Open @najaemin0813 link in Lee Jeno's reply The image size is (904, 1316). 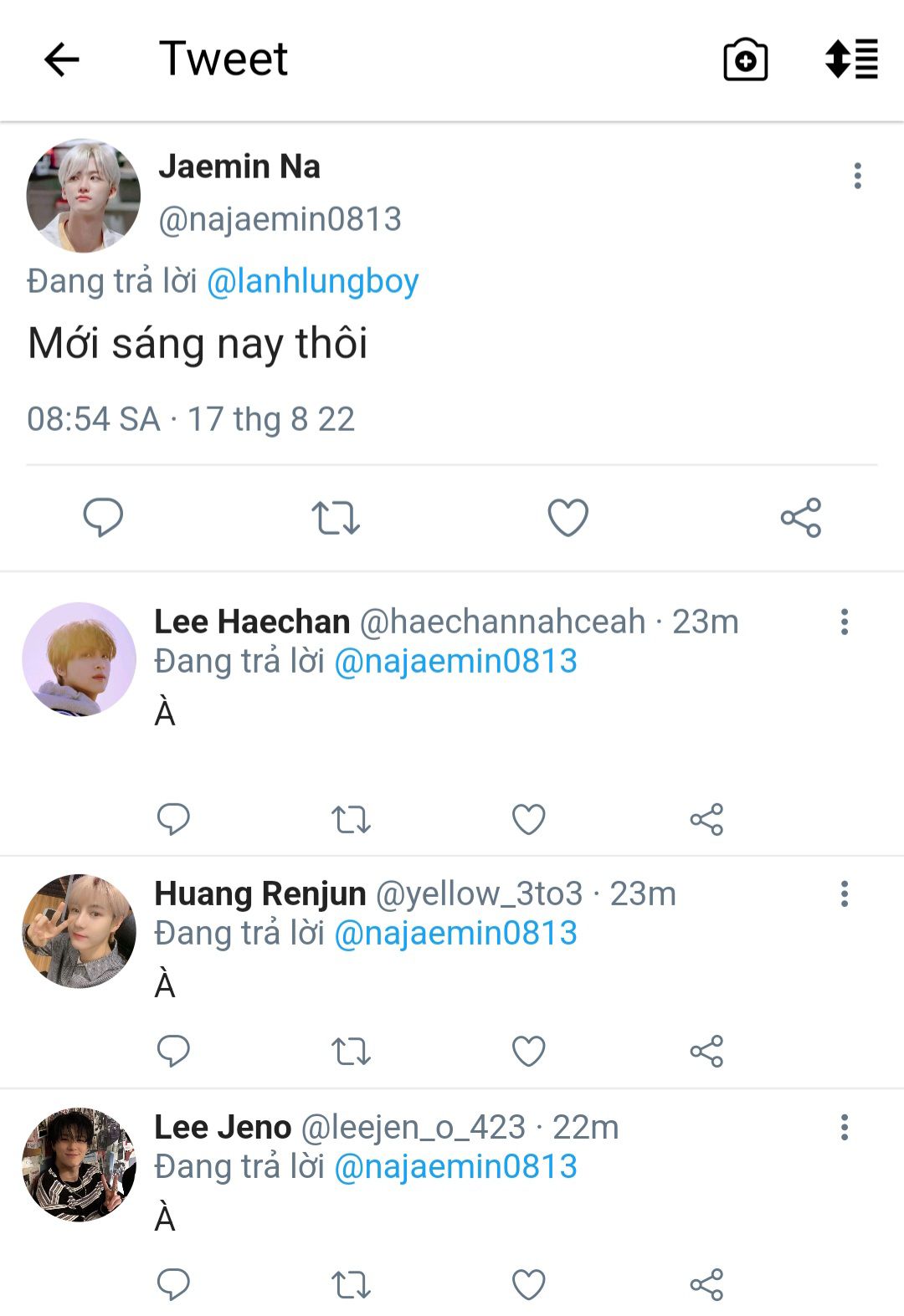point(455,1166)
